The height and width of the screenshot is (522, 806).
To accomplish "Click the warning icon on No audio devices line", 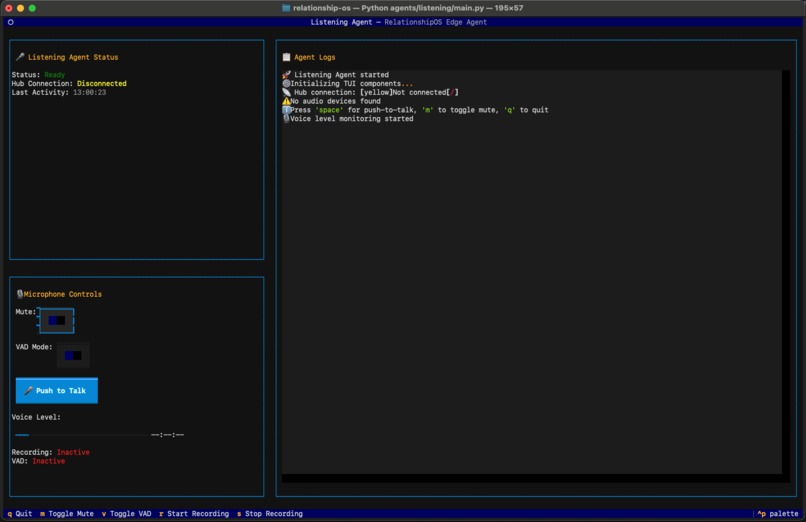I will click(x=286, y=101).
